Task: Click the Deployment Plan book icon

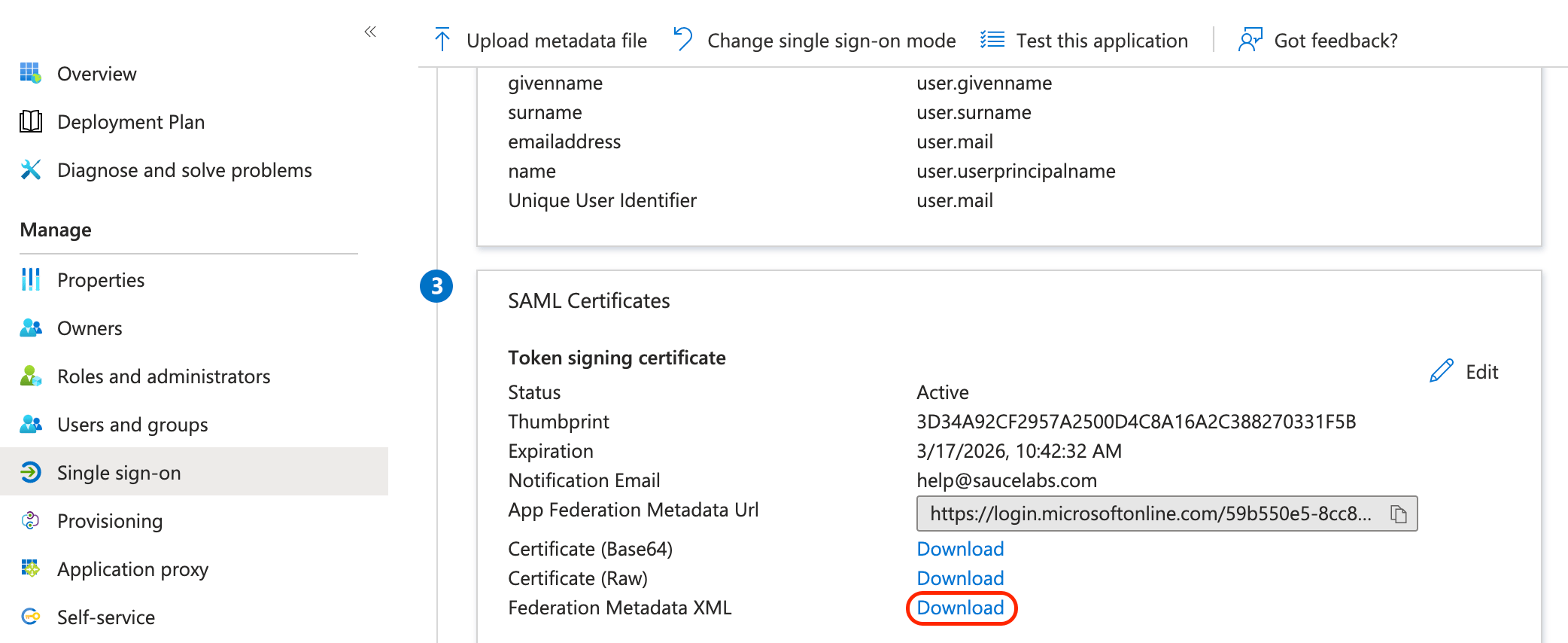Action: (x=31, y=122)
